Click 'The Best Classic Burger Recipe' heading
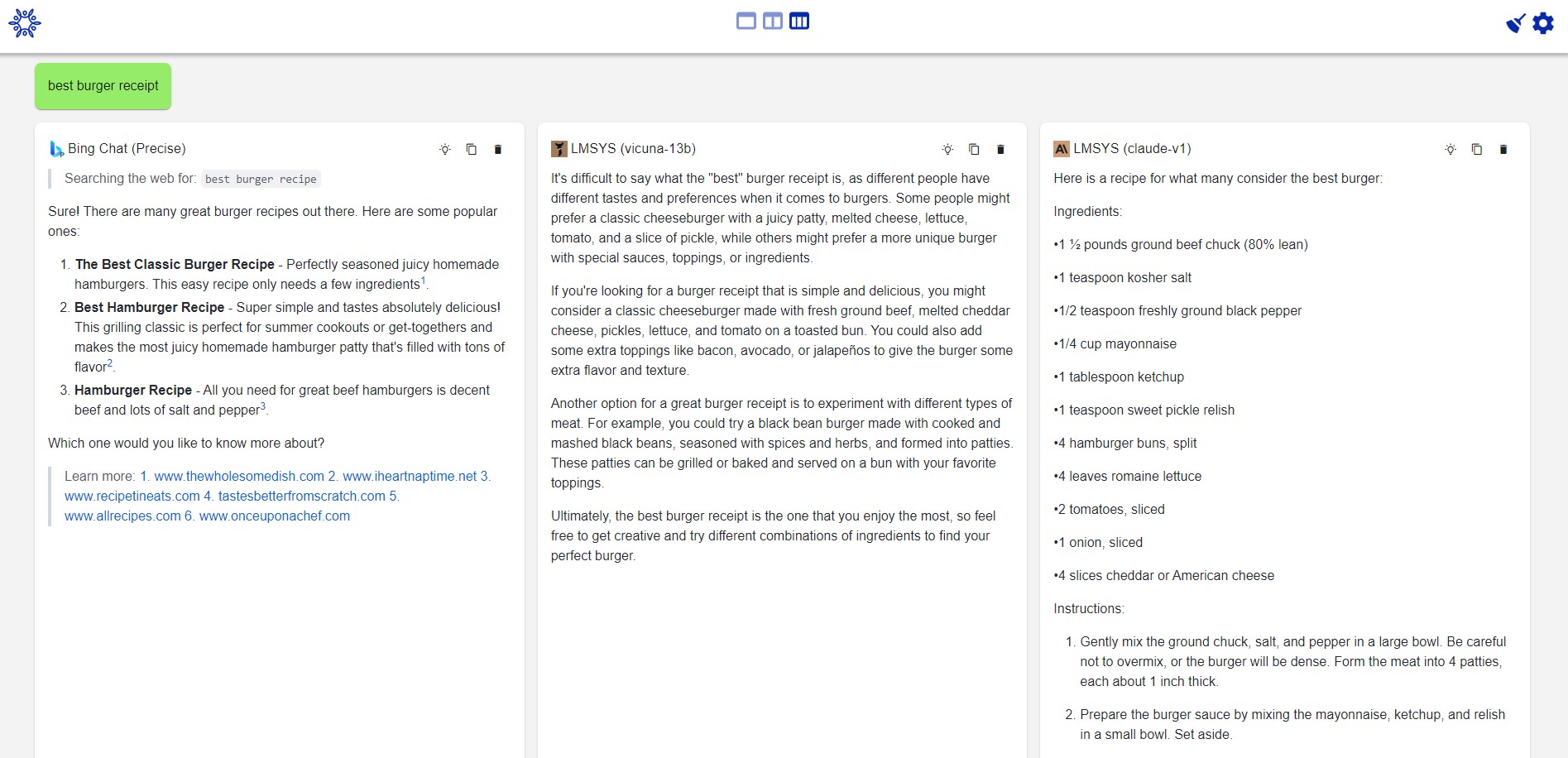The image size is (1568, 758). click(175, 264)
